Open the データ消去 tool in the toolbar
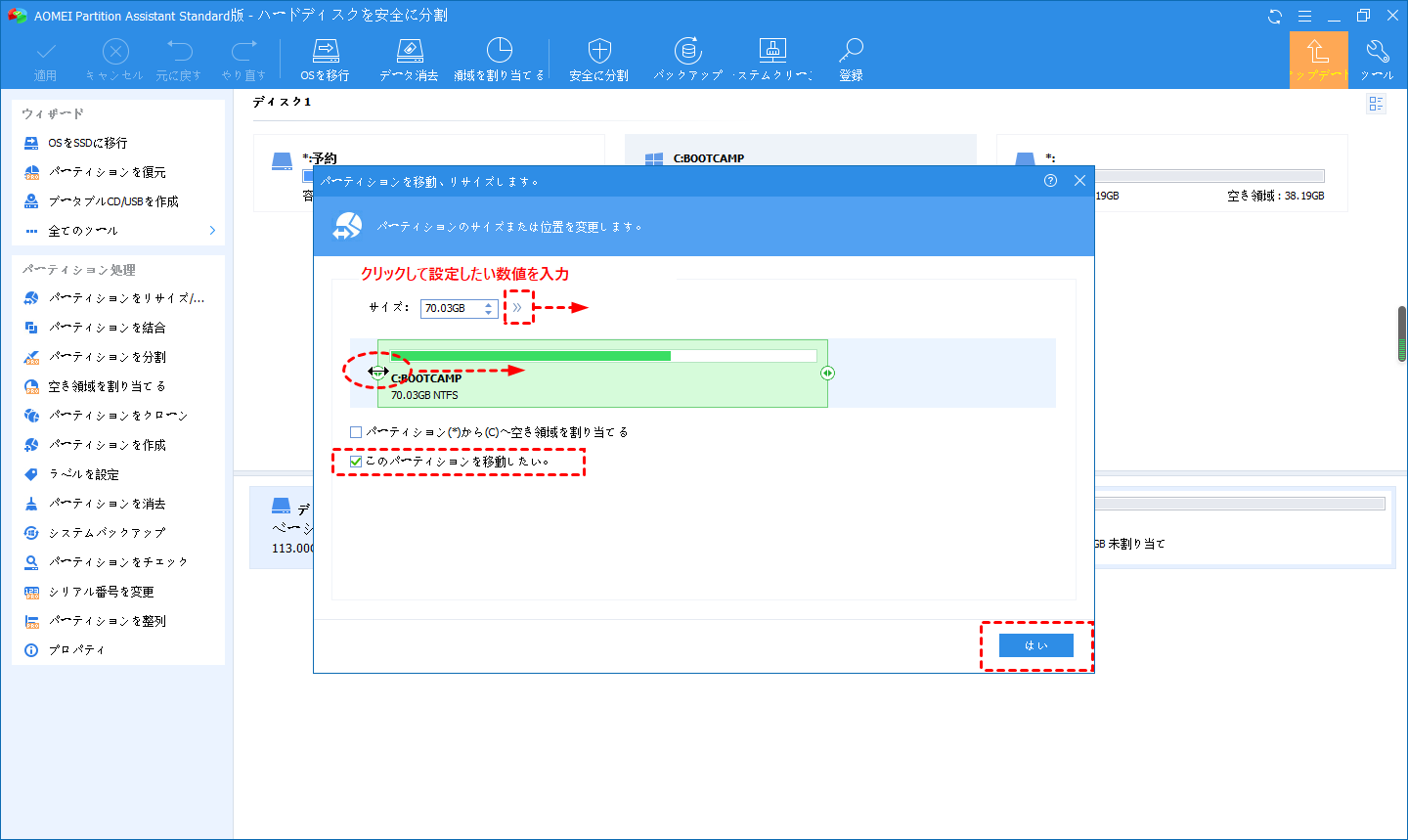Screen dimensions: 1408x840 tap(409, 61)
